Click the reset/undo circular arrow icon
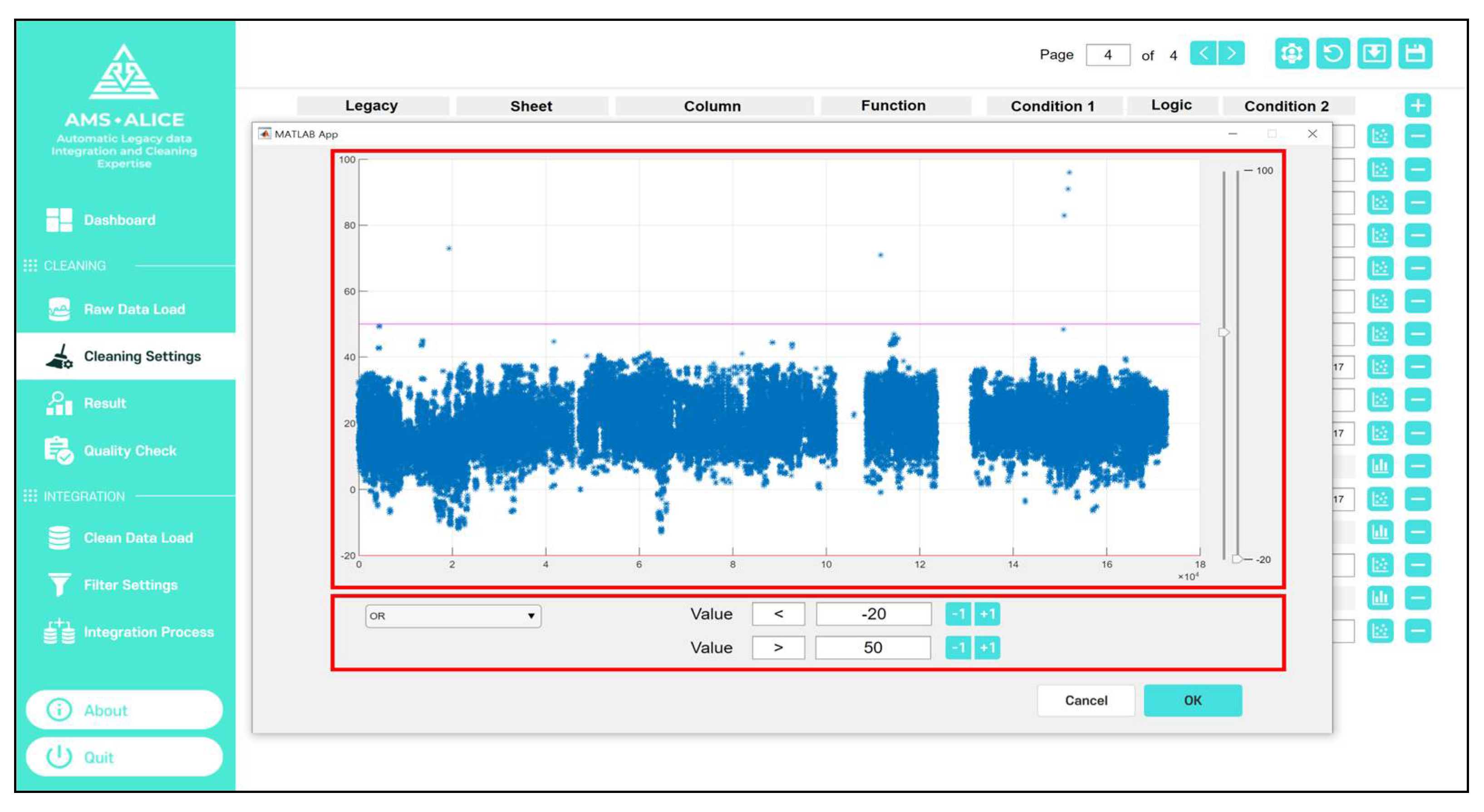 [1332, 54]
